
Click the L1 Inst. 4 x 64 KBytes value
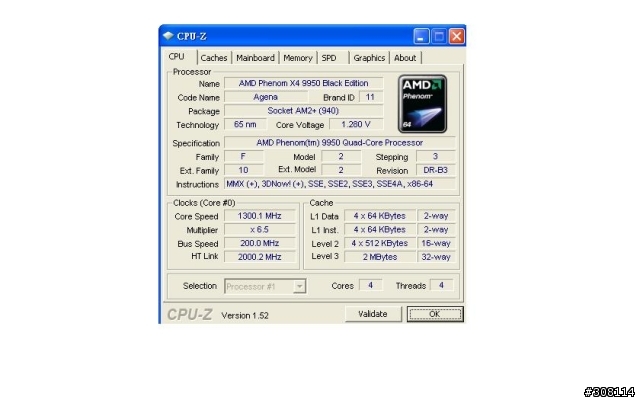[380, 230]
